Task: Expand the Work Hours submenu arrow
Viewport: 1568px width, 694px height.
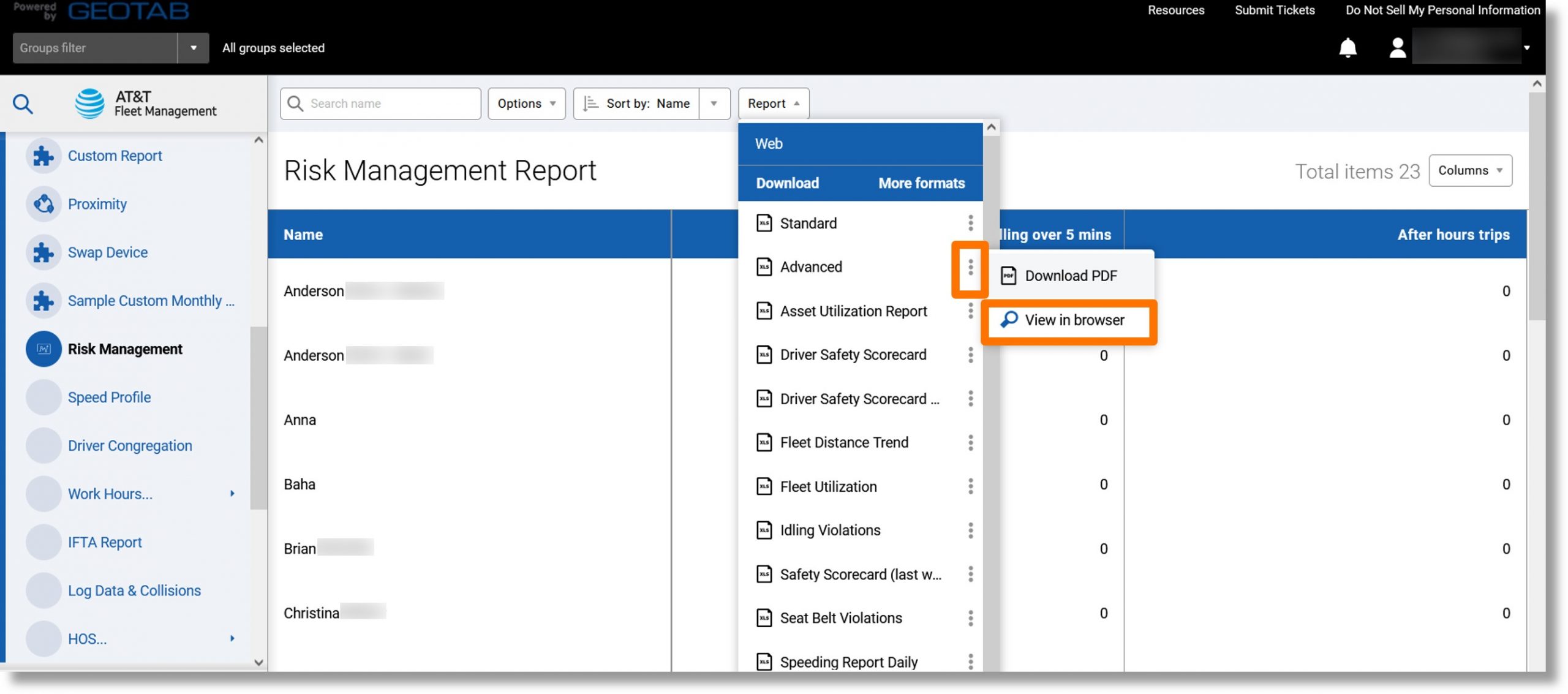Action: pyautogui.click(x=232, y=494)
